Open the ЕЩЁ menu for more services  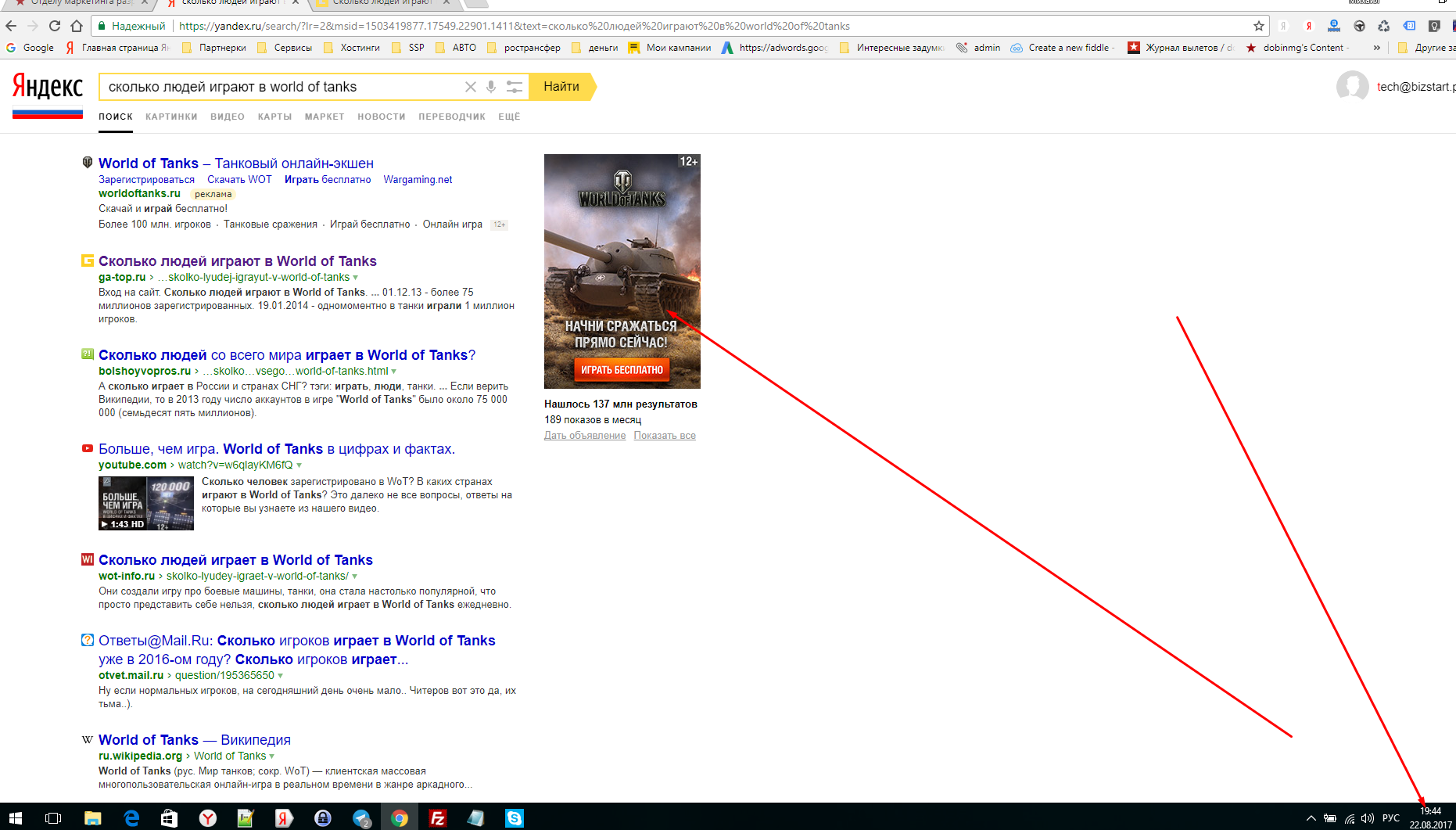point(509,117)
